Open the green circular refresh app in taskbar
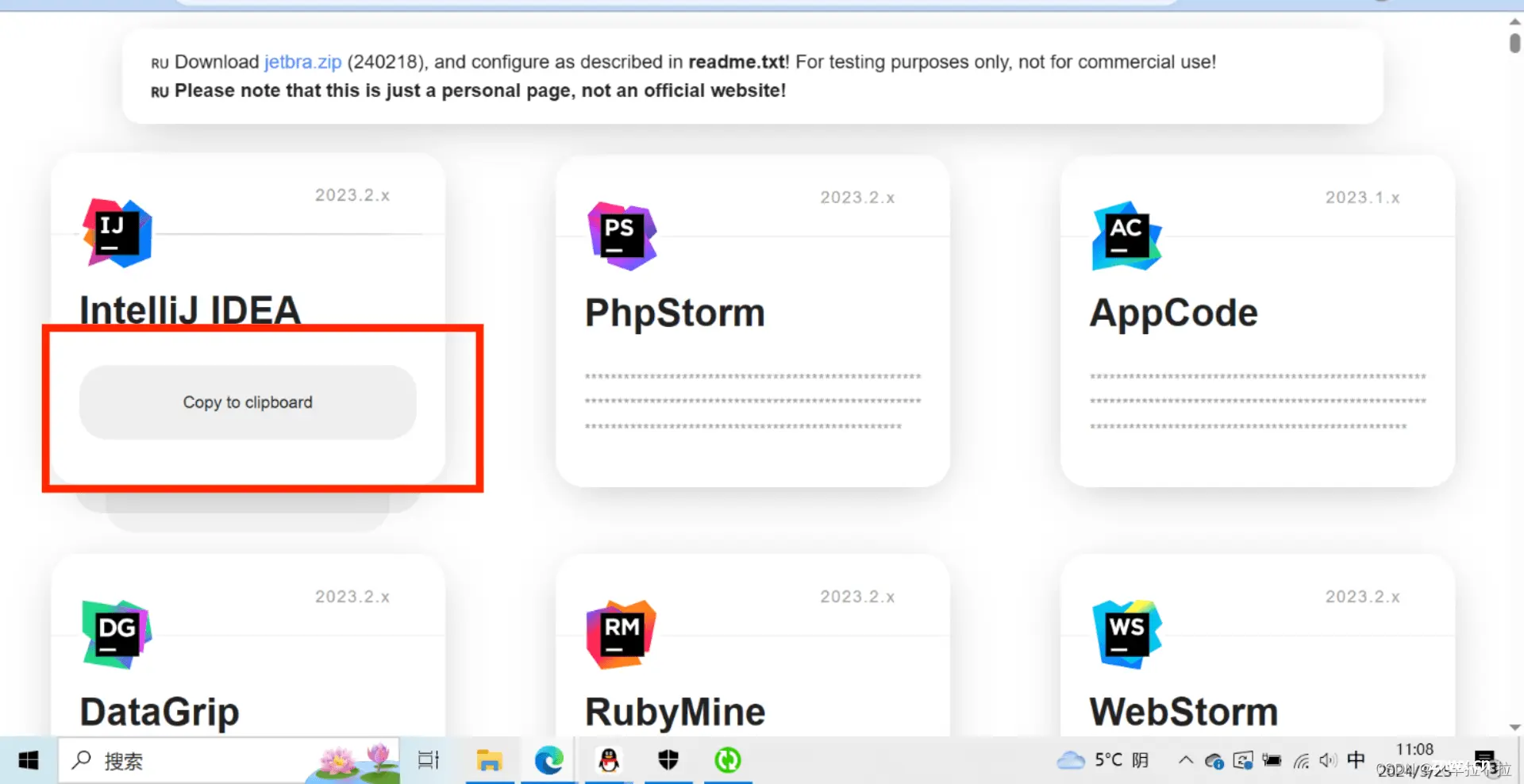Viewport: 1524px width, 784px height. (728, 760)
